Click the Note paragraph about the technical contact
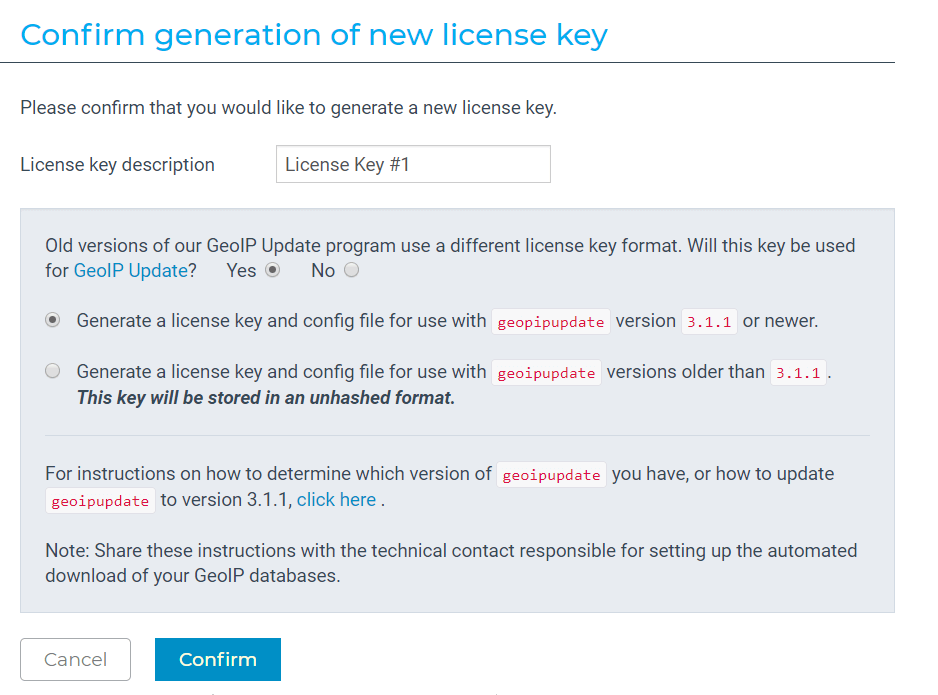The image size is (938, 695). pos(450,563)
